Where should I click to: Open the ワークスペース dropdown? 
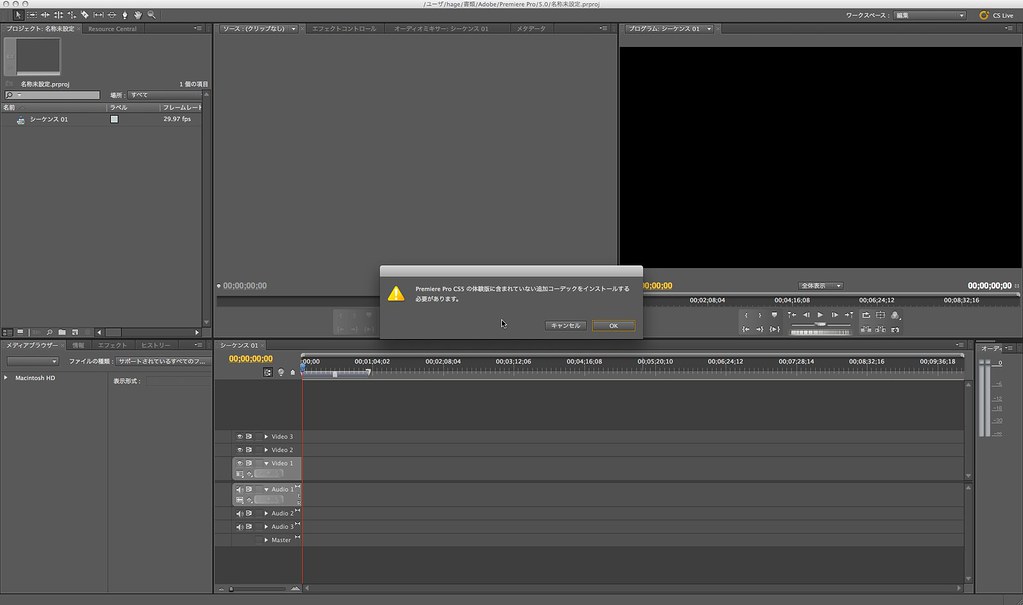click(929, 16)
